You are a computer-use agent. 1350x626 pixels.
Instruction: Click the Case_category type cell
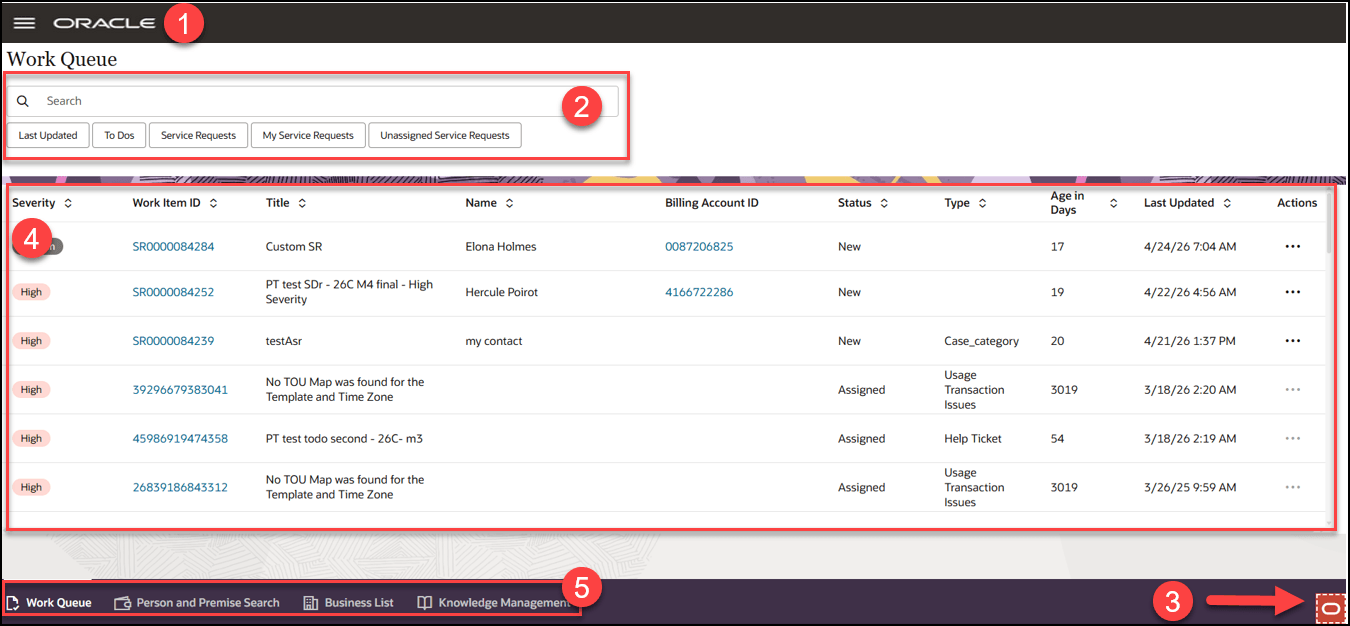point(982,341)
